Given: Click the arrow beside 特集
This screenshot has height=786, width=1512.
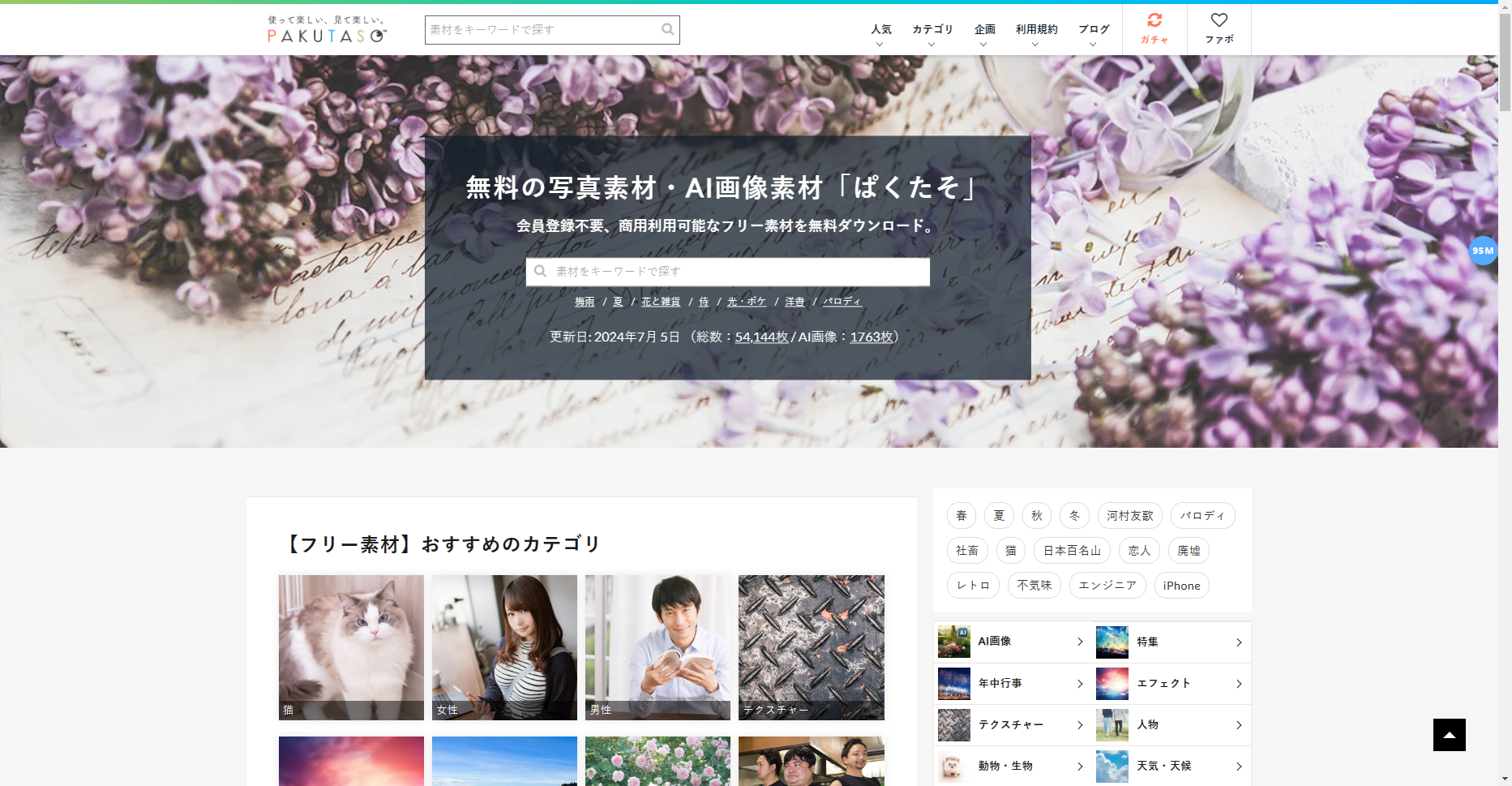Looking at the screenshot, I should (x=1239, y=642).
